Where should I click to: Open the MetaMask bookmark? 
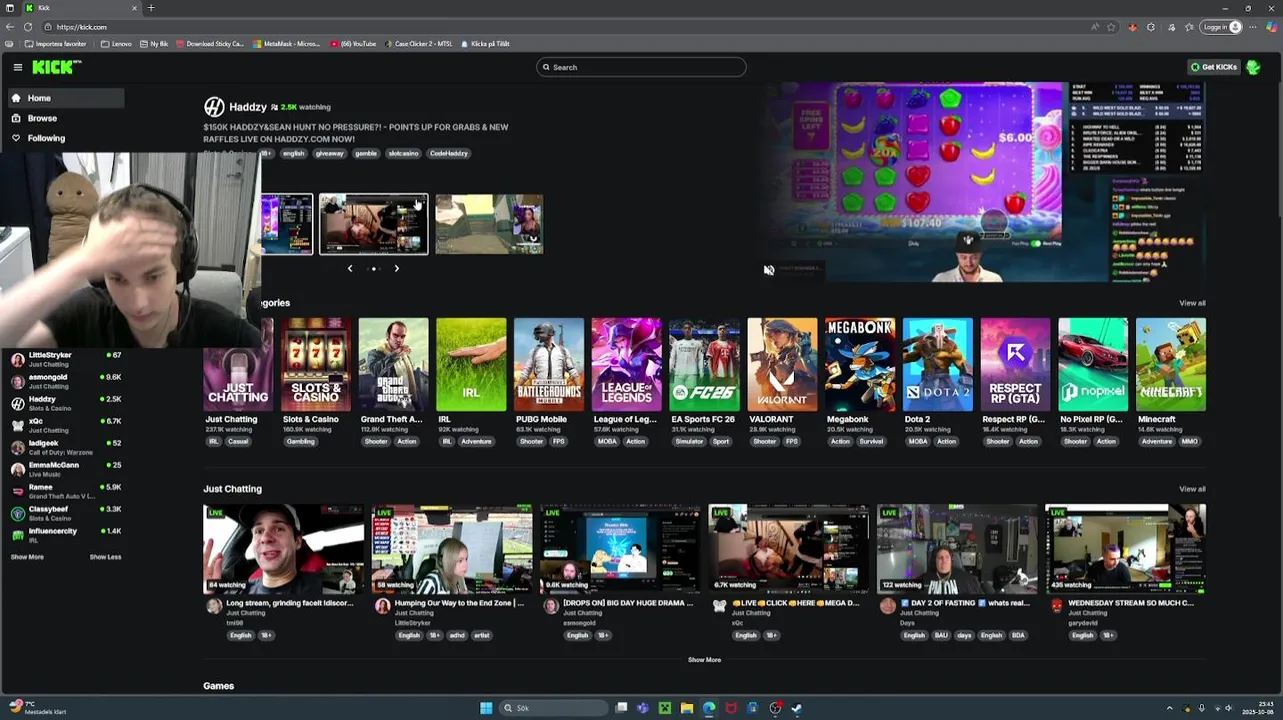pyautogui.click(x=286, y=44)
